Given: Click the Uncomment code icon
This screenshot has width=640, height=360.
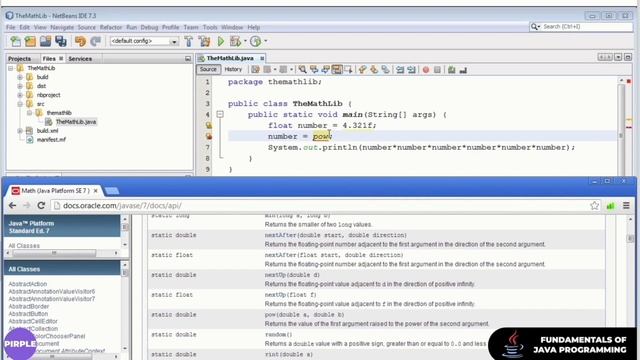Looking at the screenshot, I should tap(463, 70).
